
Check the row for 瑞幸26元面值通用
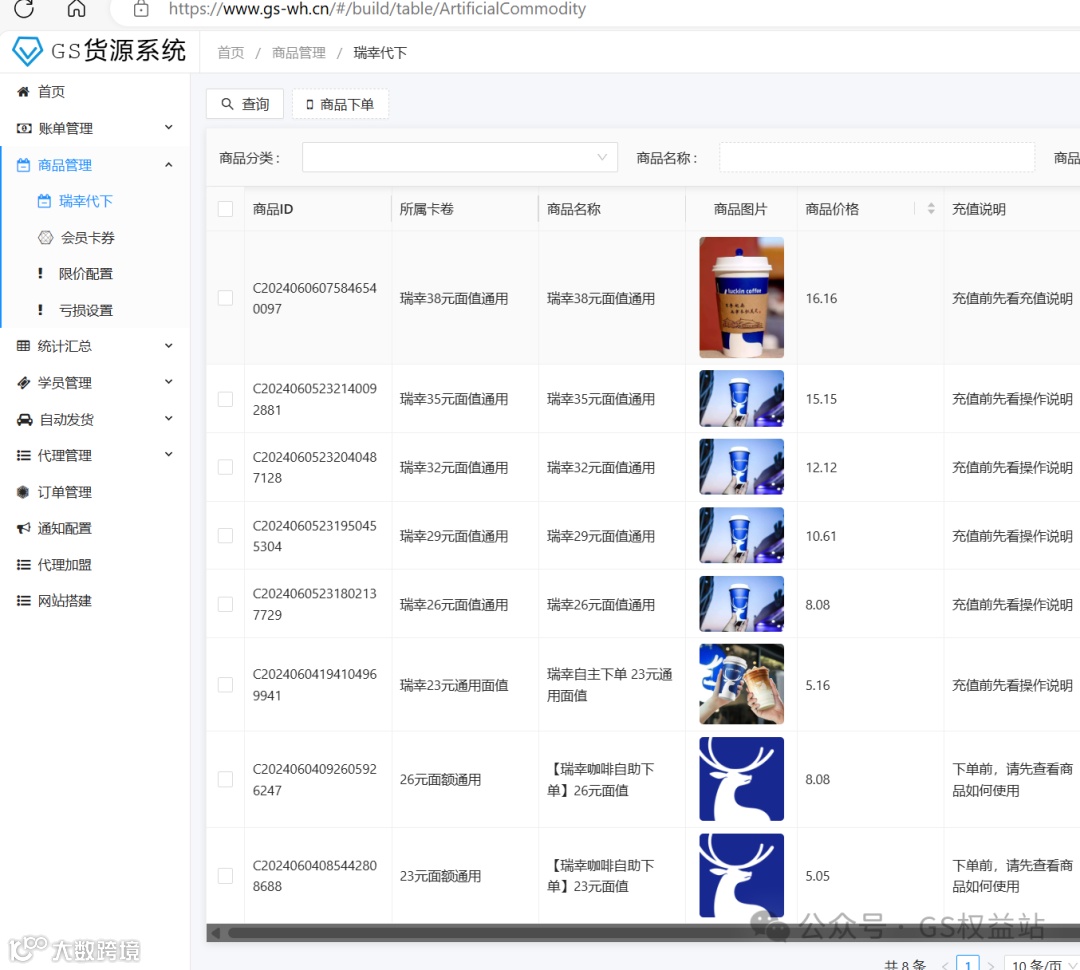click(225, 604)
